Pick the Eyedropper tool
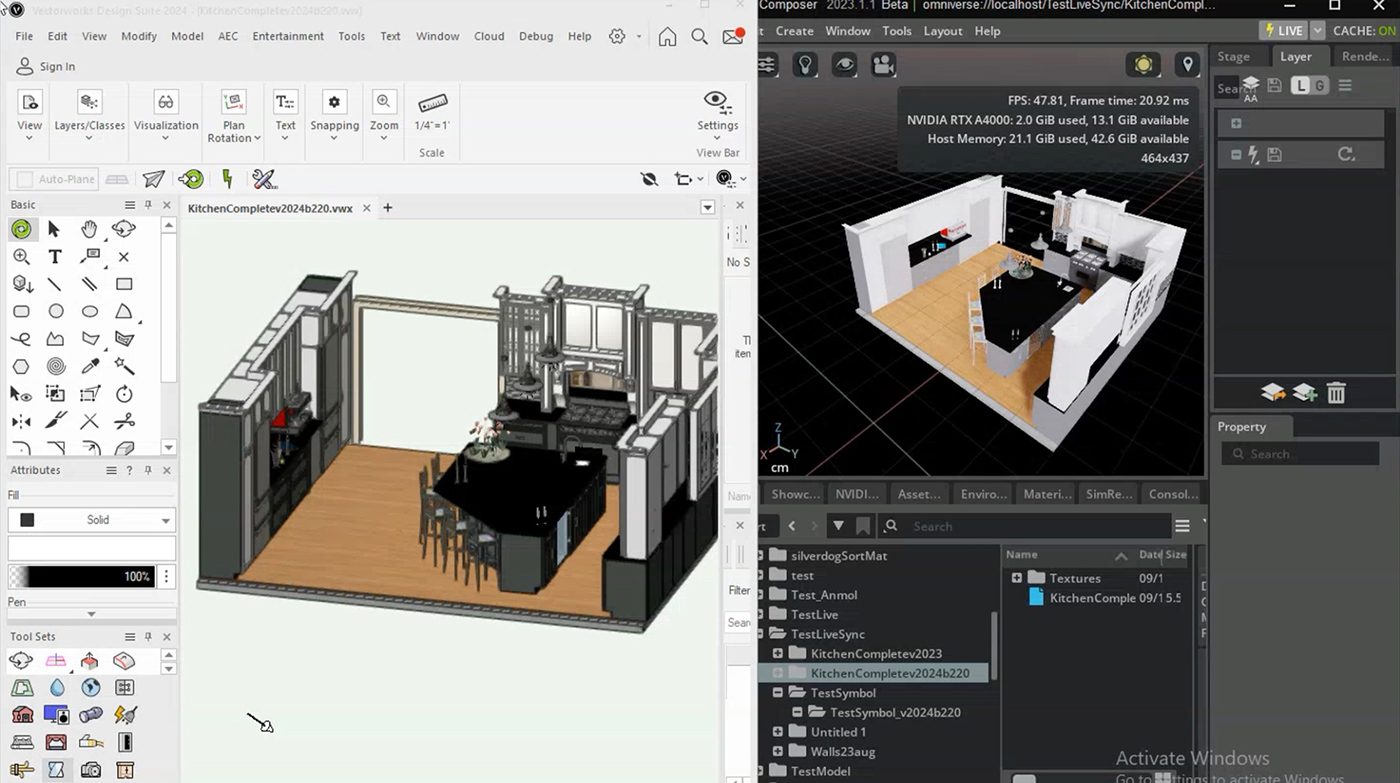 click(90, 366)
